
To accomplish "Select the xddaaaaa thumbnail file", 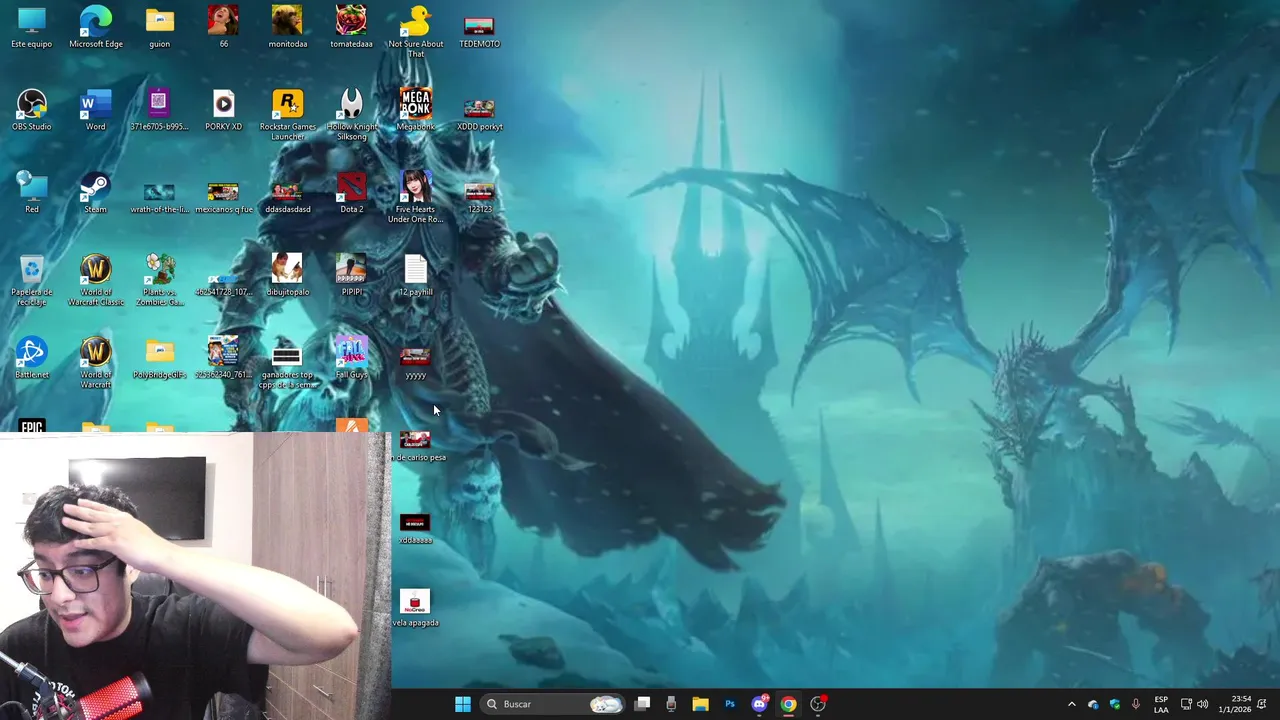I will 415,529.
